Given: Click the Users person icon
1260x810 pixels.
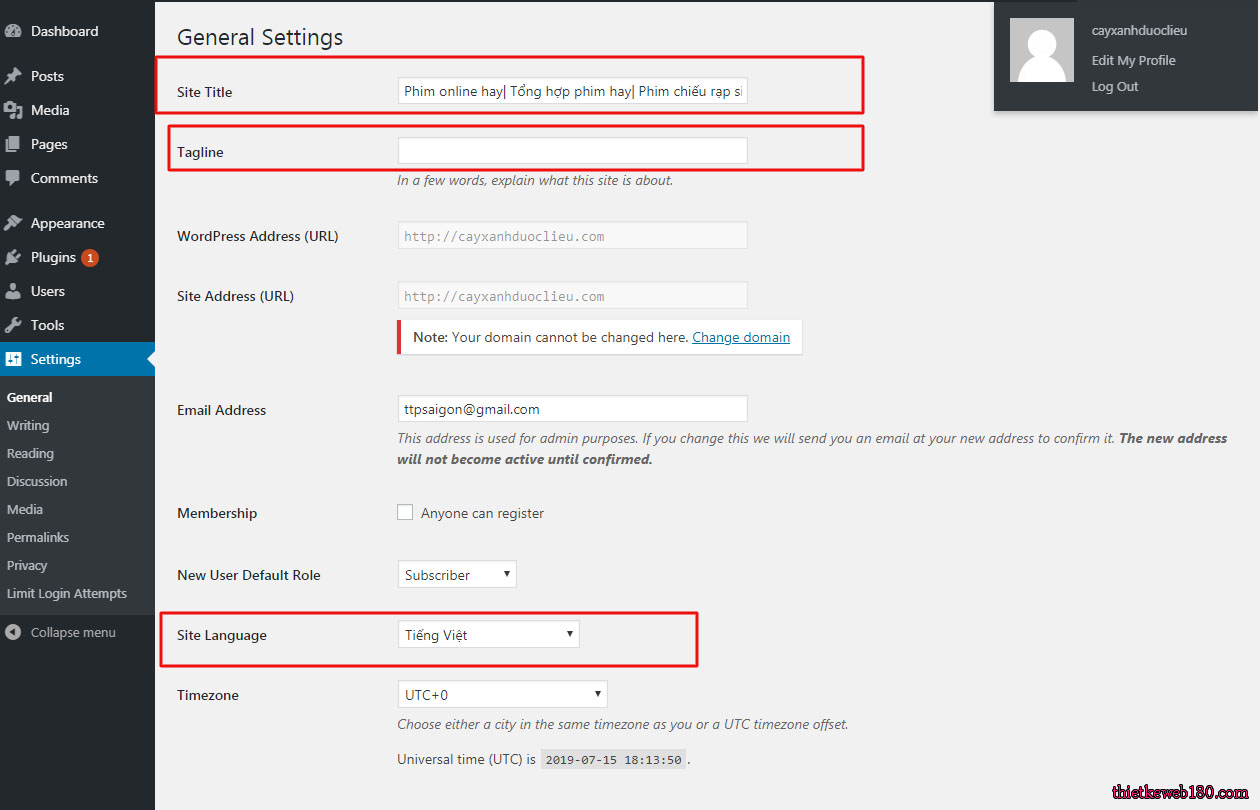Looking at the screenshot, I should click(13, 291).
